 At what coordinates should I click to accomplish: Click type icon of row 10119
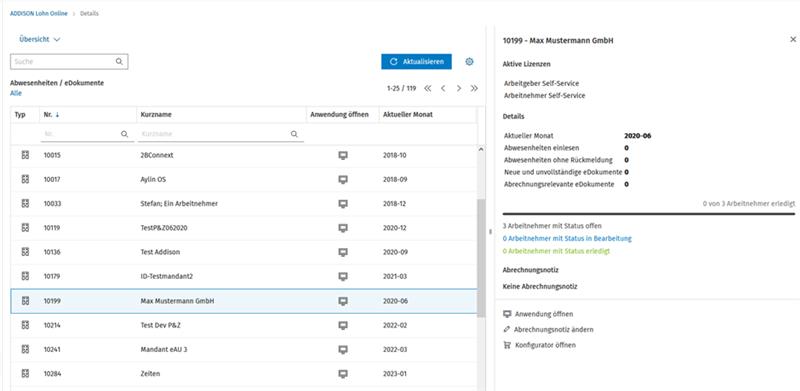click(25, 228)
